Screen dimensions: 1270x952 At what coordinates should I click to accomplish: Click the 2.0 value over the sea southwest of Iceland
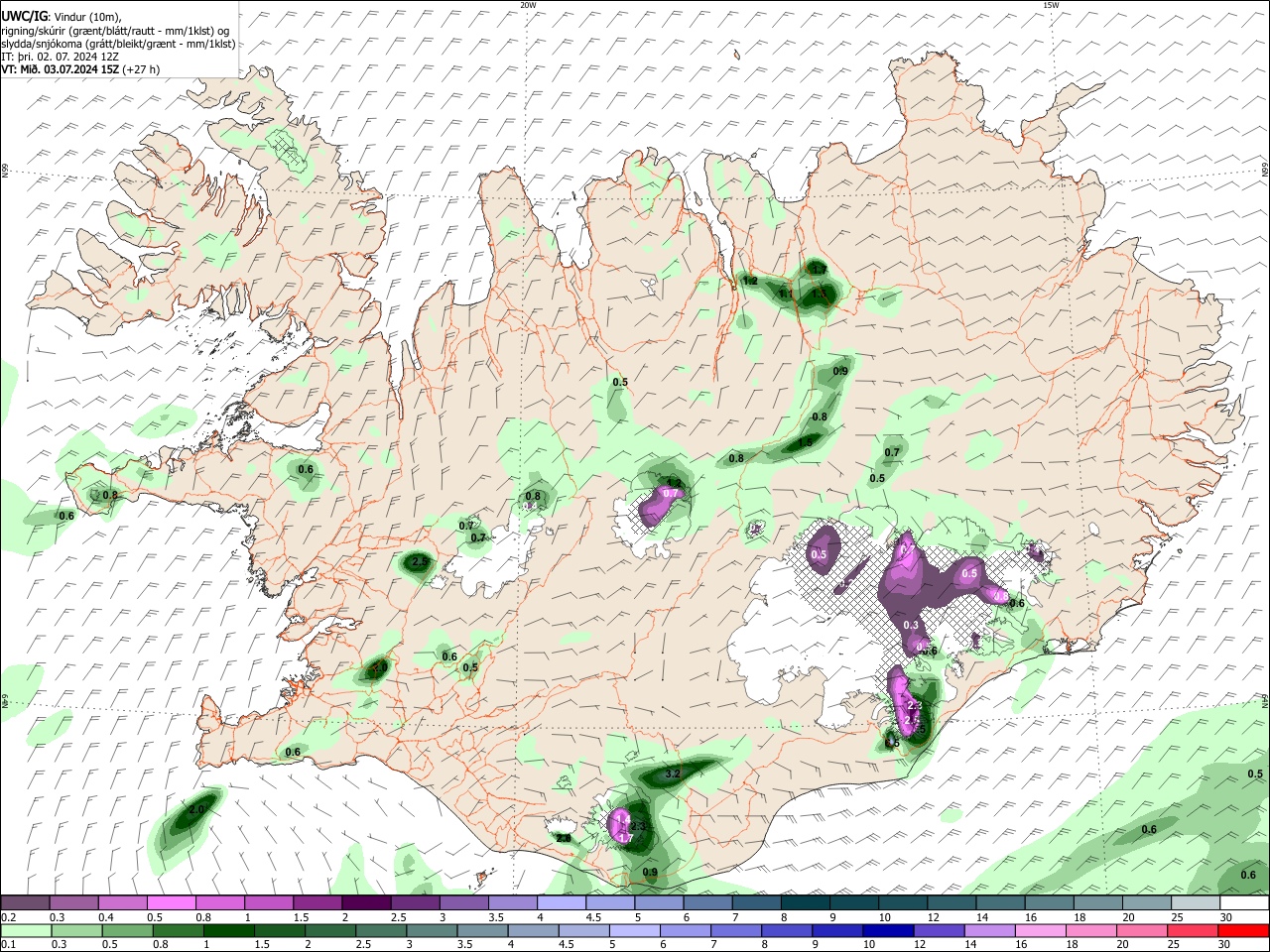coord(196,810)
